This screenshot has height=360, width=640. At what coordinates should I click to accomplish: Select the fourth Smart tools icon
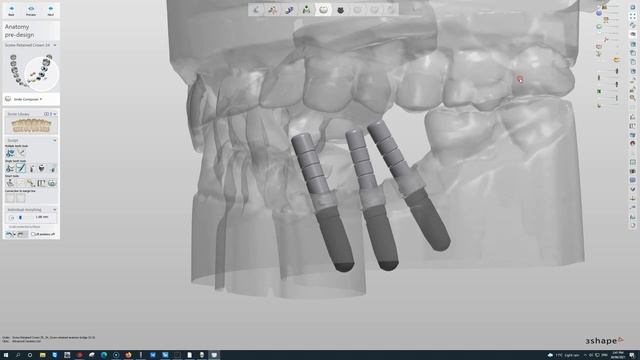(42, 183)
